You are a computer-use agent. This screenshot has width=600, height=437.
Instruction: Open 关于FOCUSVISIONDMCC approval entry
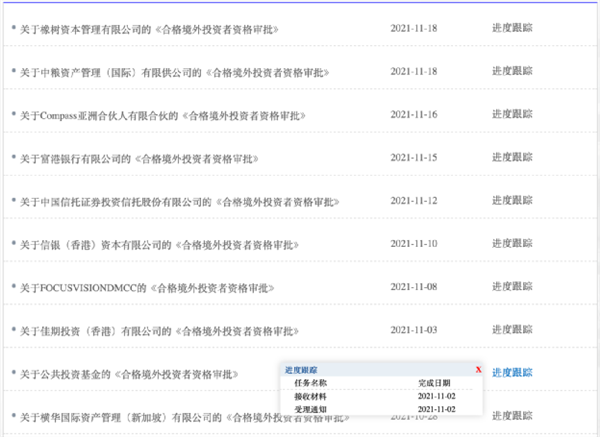(147, 288)
